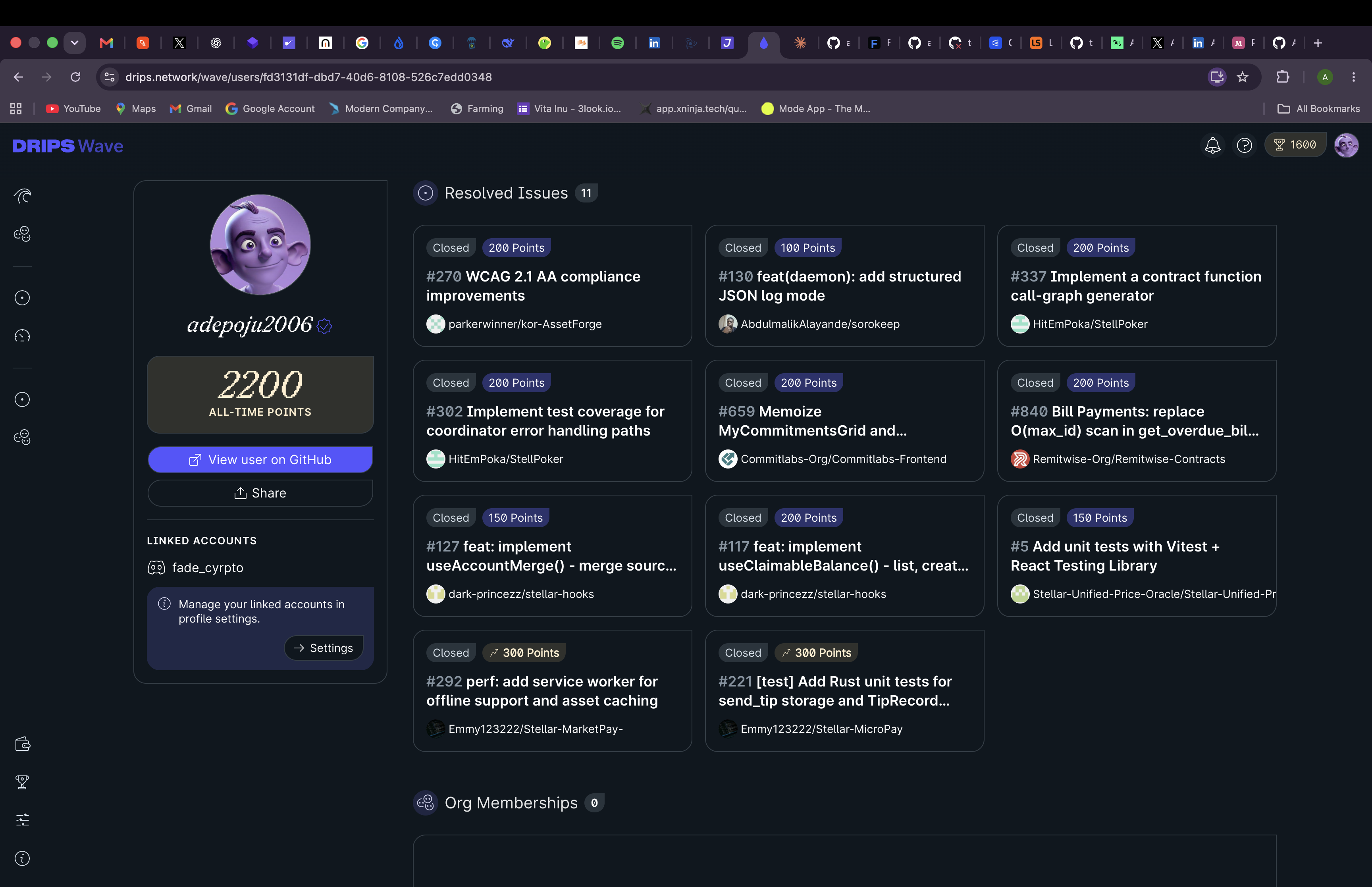Image resolution: width=1372 pixels, height=887 pixels.
Task: Open the Chrome three-dot menu
Action: tap(1354, 77)
